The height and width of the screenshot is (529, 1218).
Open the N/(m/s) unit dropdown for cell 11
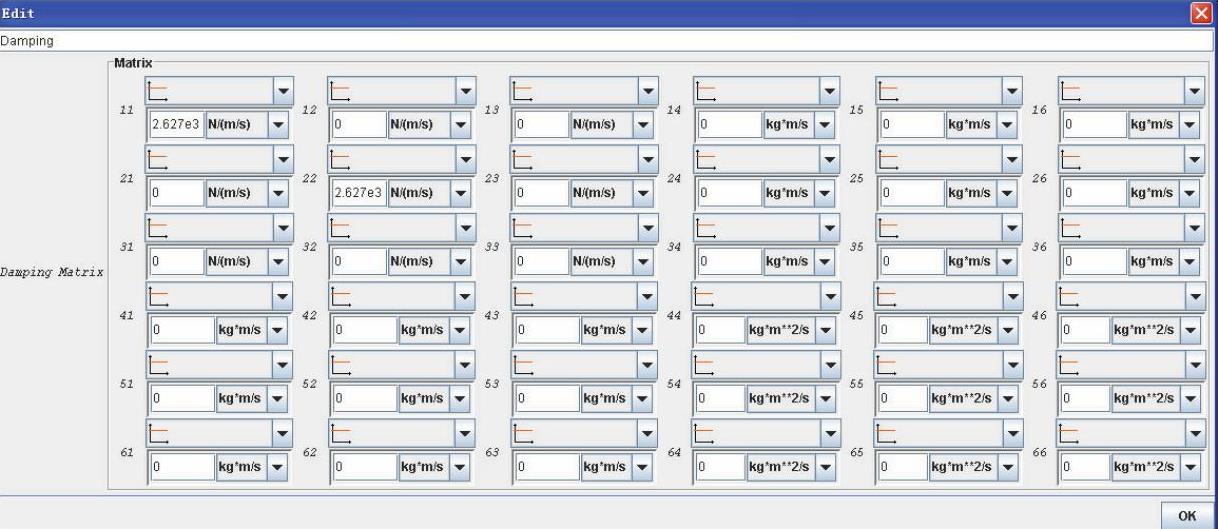(279, 125)
